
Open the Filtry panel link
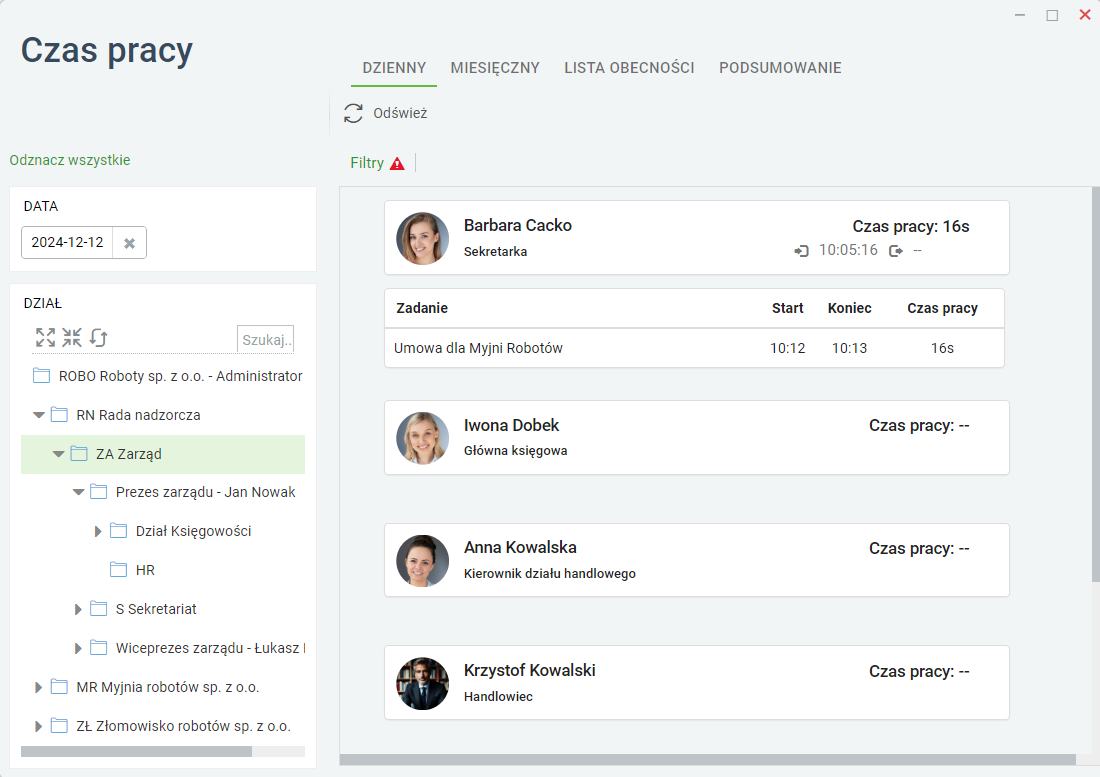point(367,163)
